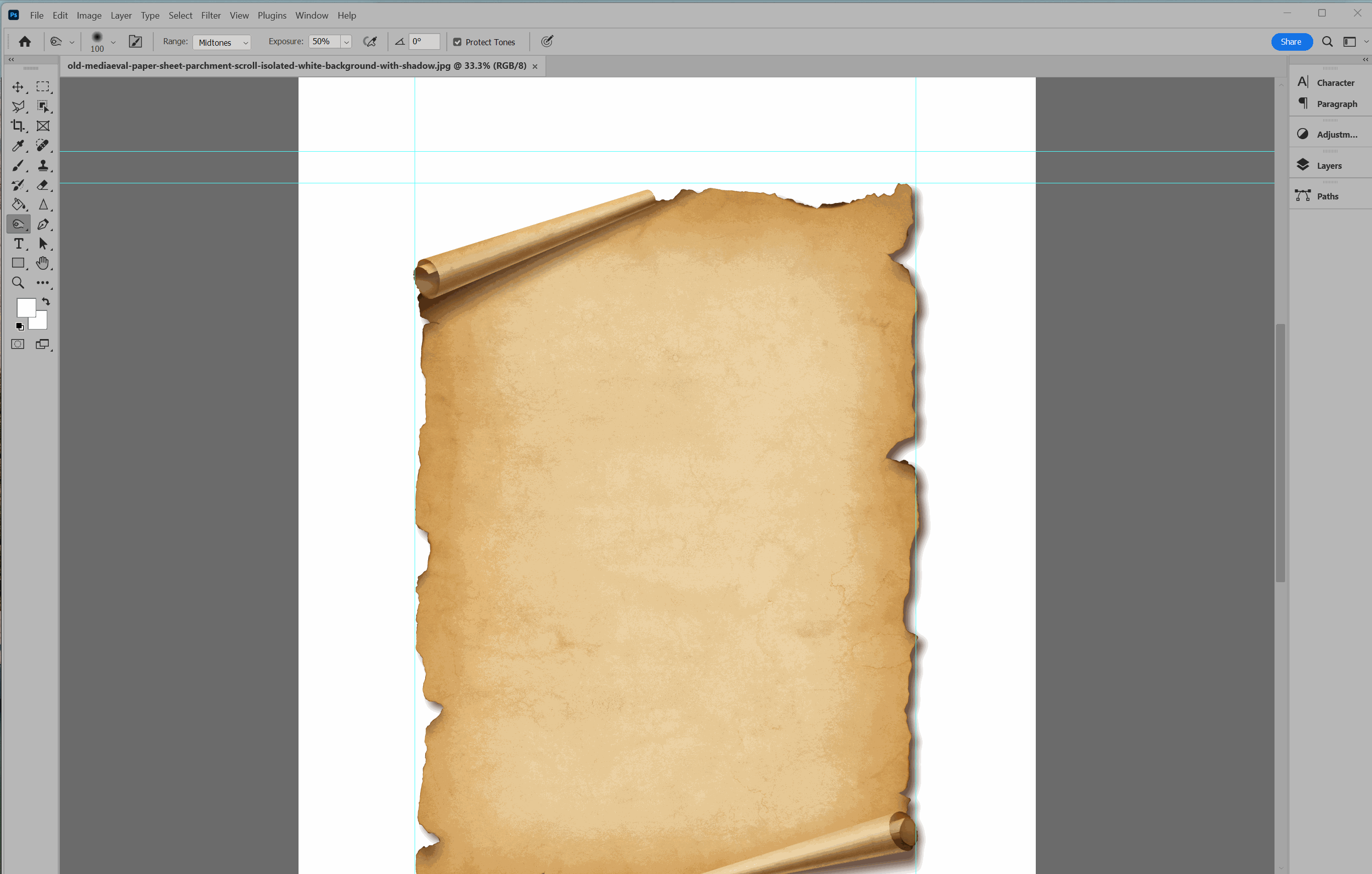
Task: Open the Image menu
Action: click(x=89, y=16)
